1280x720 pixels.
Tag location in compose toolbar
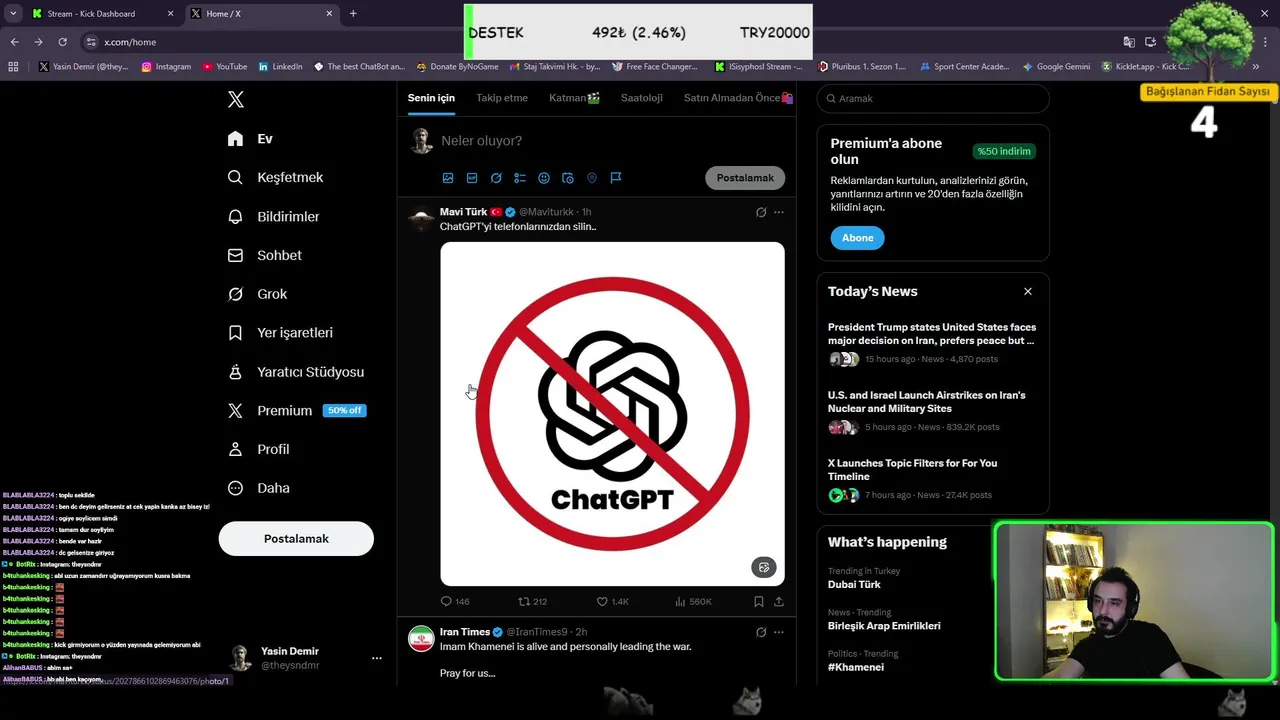tap(592, 178)
